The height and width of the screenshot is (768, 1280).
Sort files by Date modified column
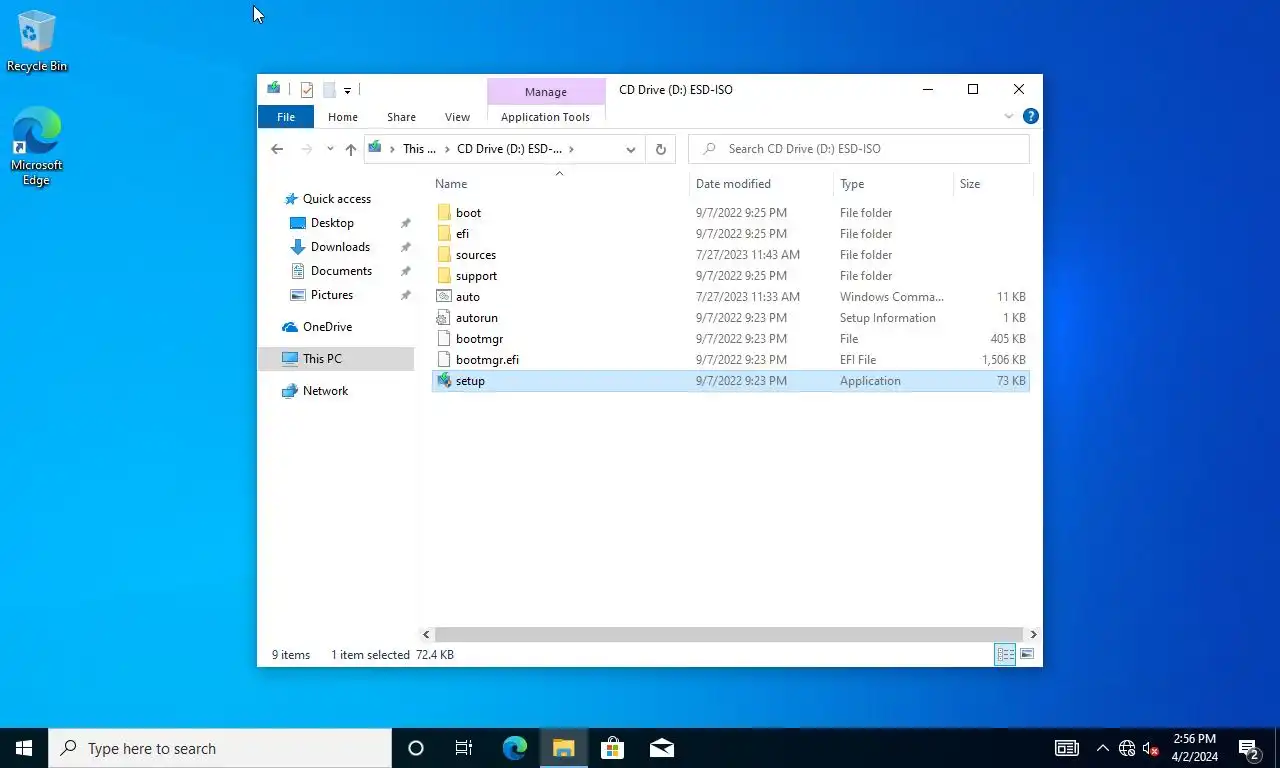tap(761, 184)
